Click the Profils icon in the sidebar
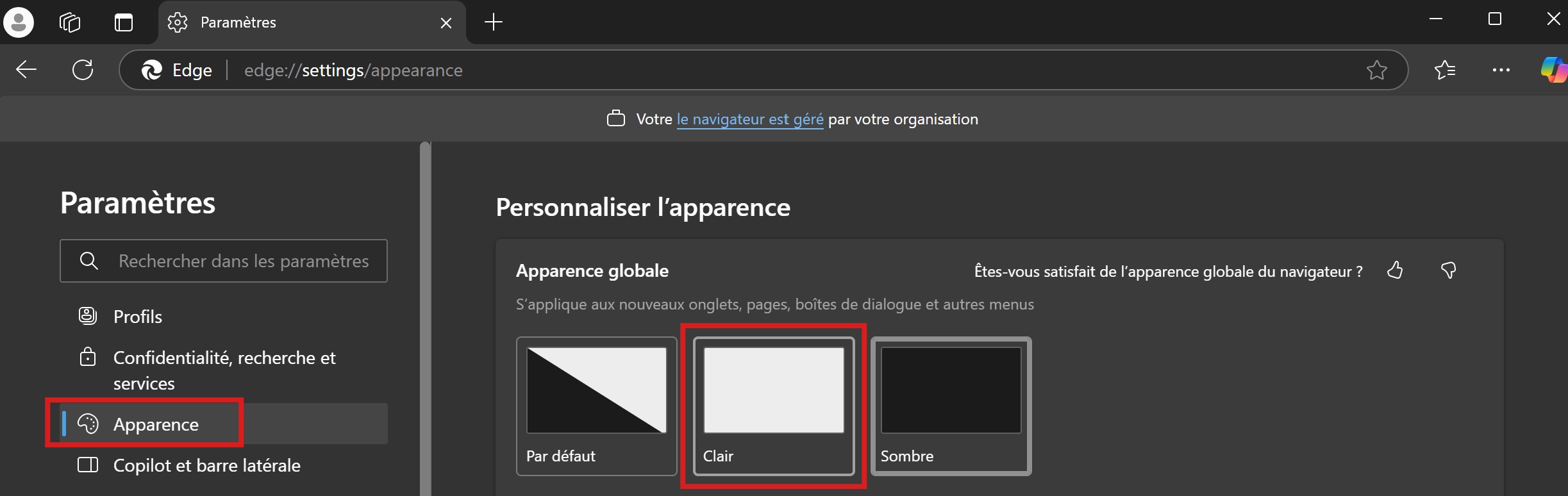Viewport: 1568px width, 496px height. pos(88,316)
